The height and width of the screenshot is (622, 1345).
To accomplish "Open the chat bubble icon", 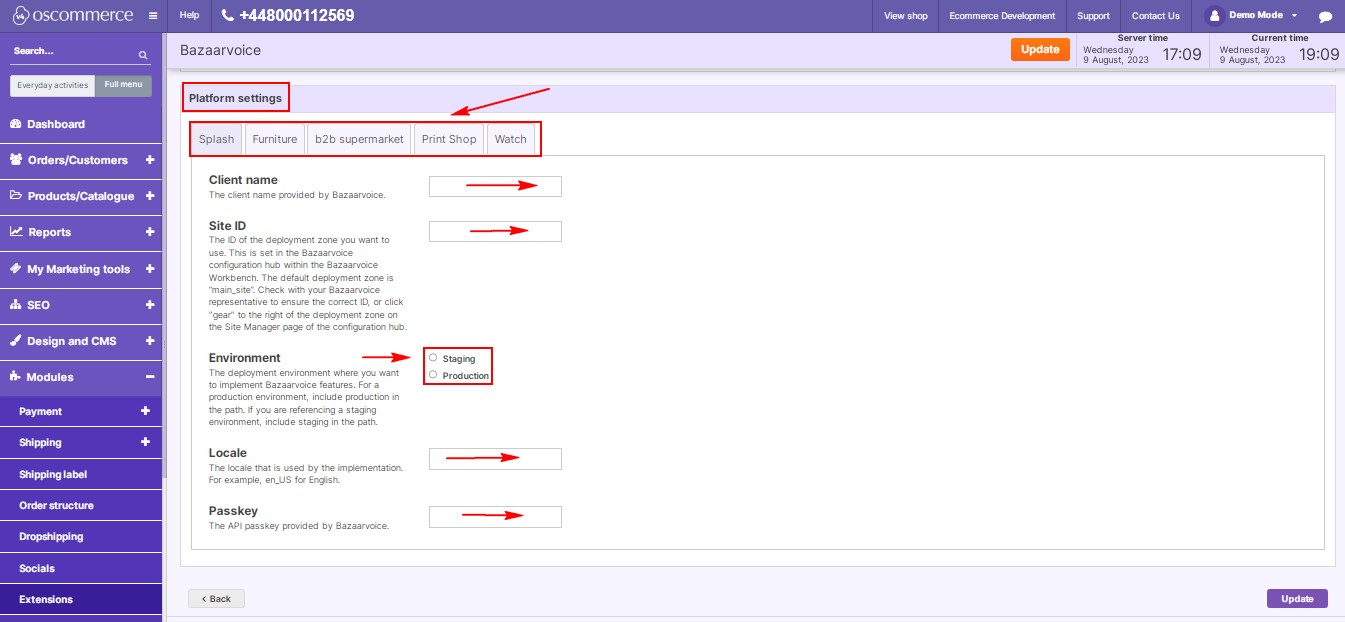I will (1325, 16).
